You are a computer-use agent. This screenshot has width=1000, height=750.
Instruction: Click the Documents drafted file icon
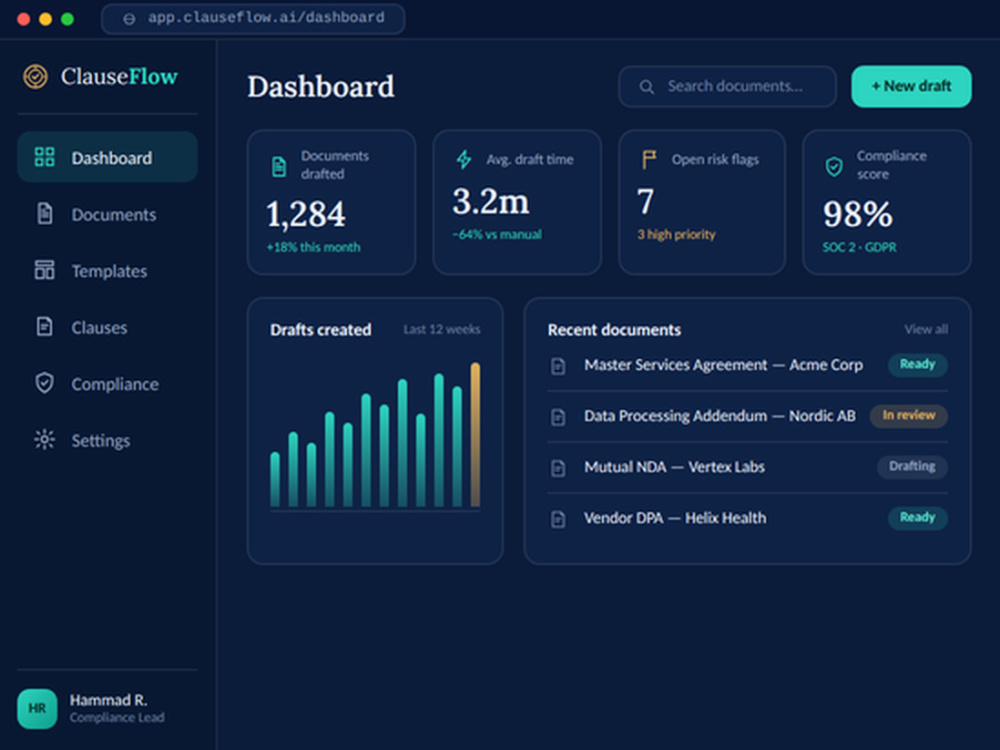point(279,166)
